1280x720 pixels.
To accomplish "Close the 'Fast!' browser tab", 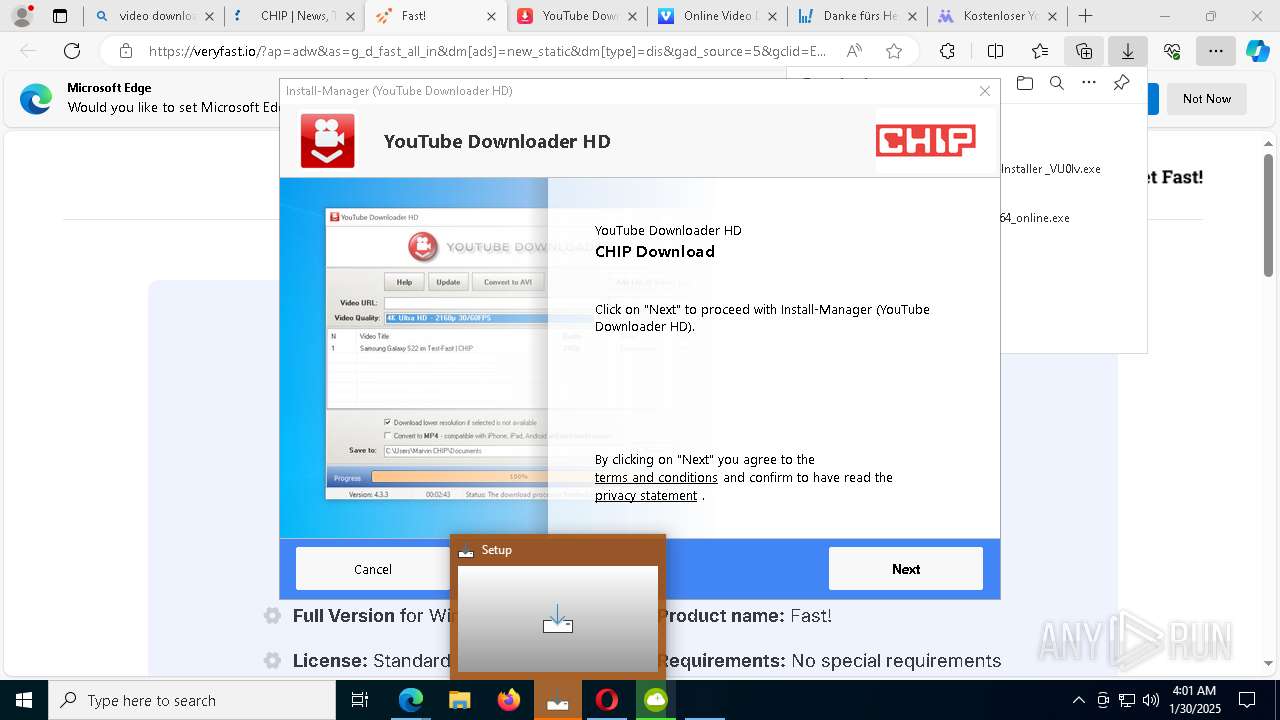I will click(490, 16).
